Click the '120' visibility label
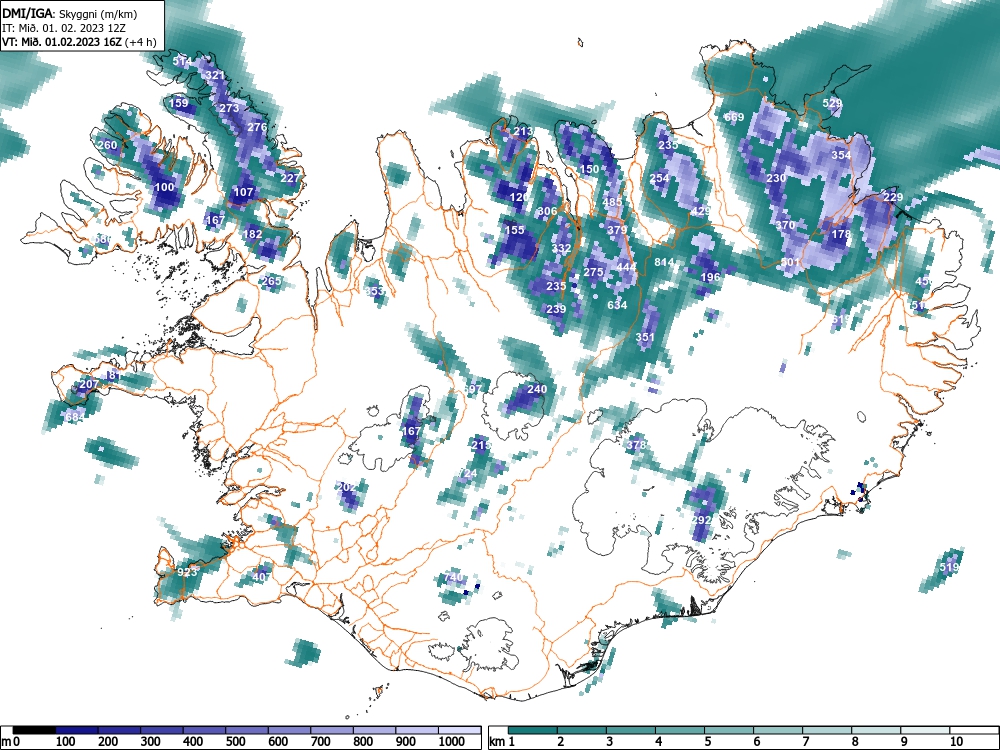The width and height of the screenshot is (1000, 750). 520,197
